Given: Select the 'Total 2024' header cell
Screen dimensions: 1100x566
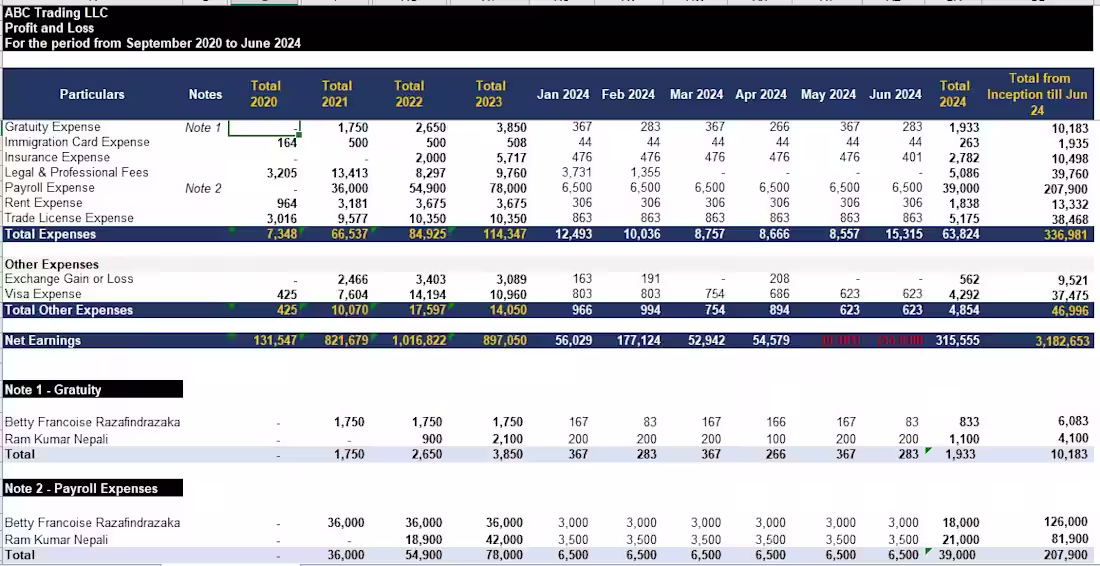Looking at the screenshot, I should 954,94.
